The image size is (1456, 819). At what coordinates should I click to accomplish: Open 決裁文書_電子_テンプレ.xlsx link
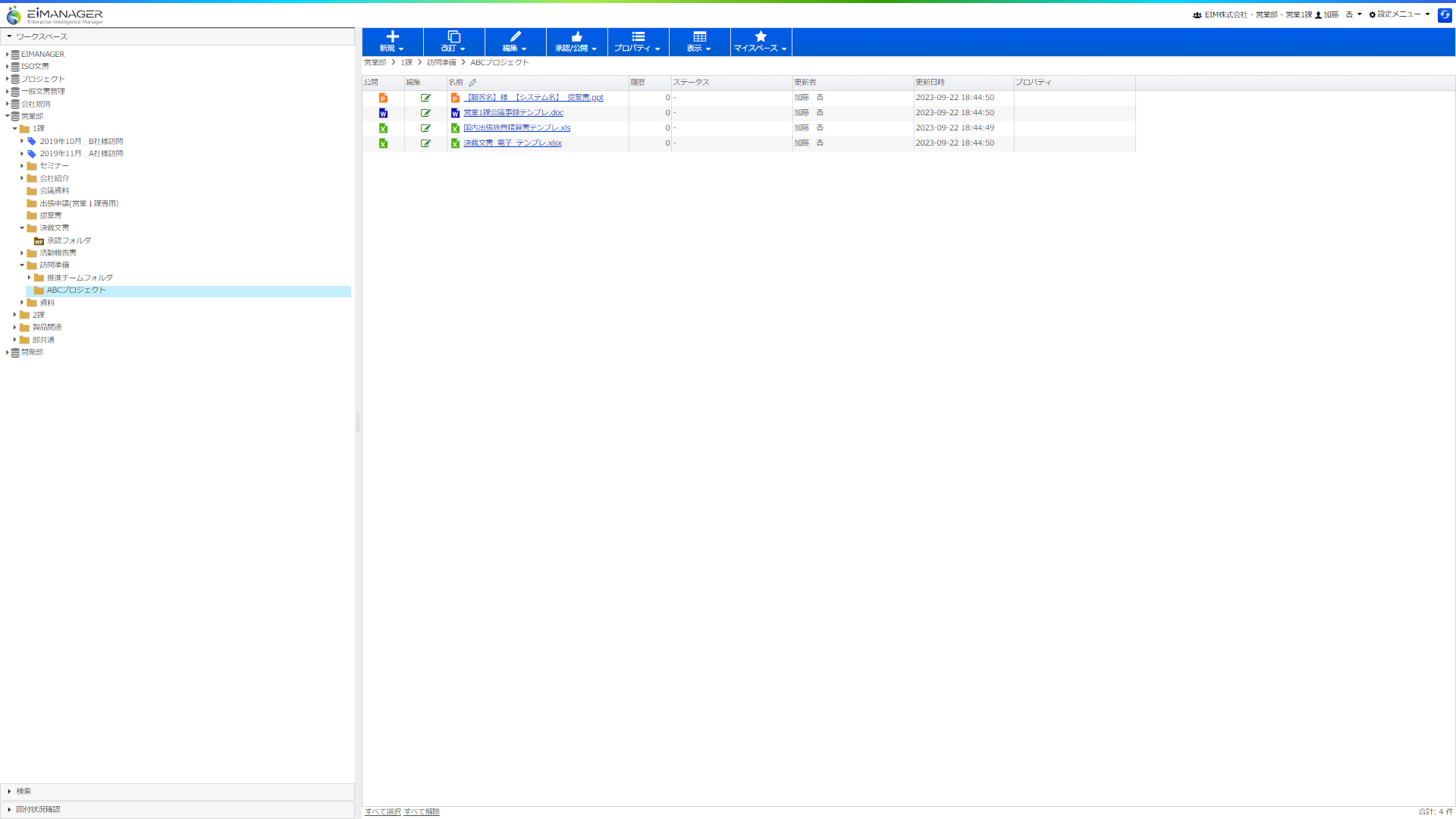[x=513, y=143]
